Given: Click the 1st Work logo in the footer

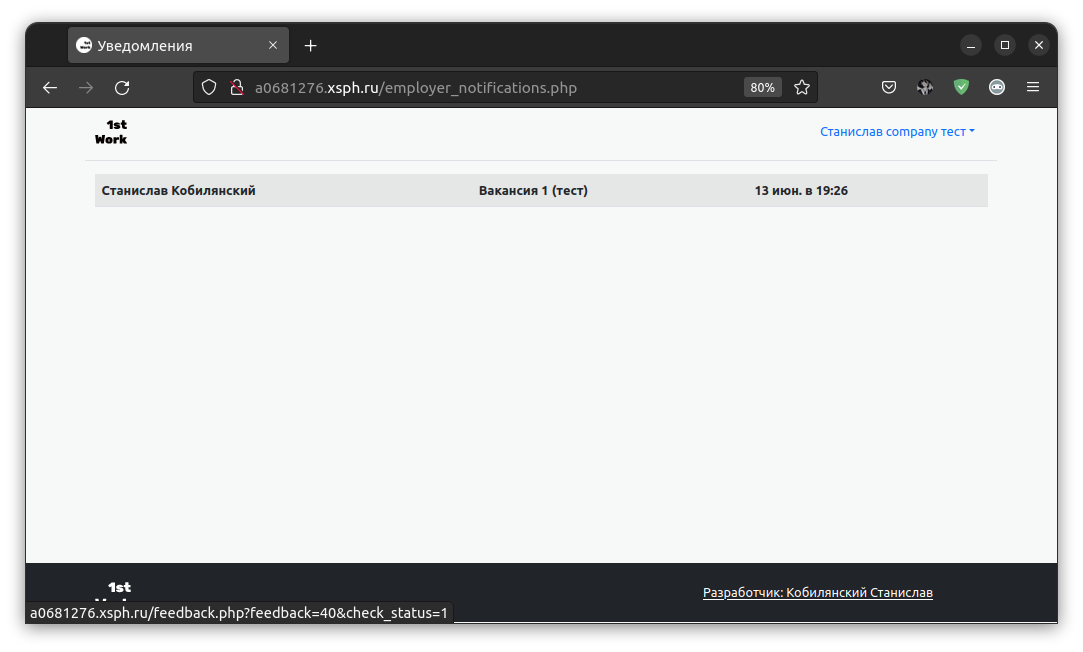Looking at the screenshot, I should click(113, 591).
